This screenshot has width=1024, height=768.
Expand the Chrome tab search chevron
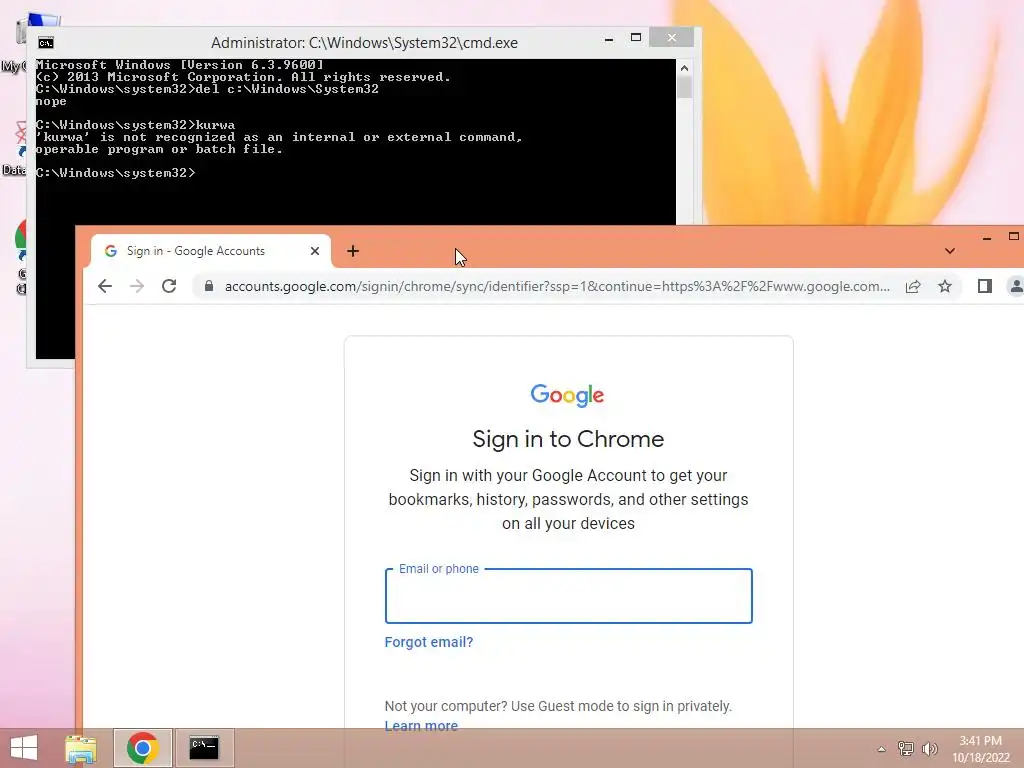click(x=950, y=251)
